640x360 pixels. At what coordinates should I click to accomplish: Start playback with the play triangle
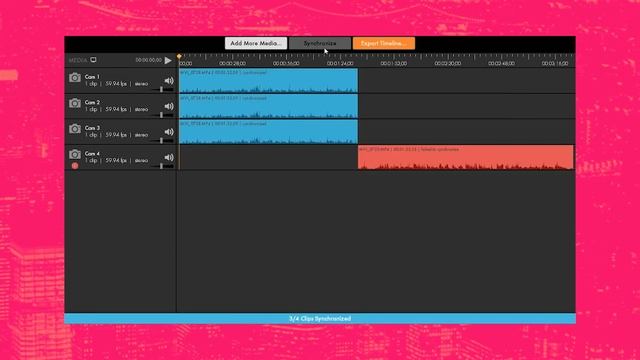[x=168, y=60]
